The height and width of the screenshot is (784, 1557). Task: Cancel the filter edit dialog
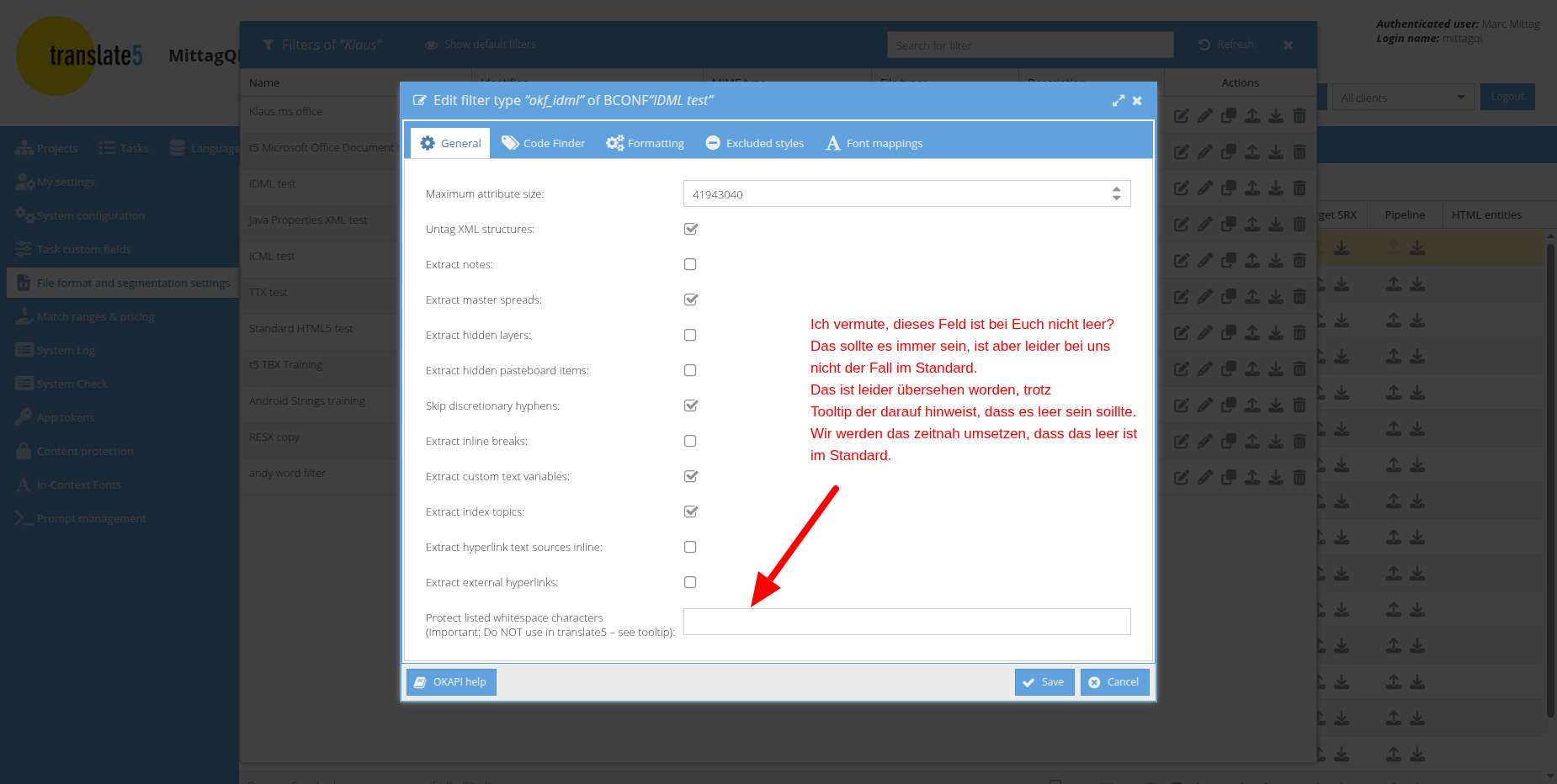click(x=1114, y=682)
